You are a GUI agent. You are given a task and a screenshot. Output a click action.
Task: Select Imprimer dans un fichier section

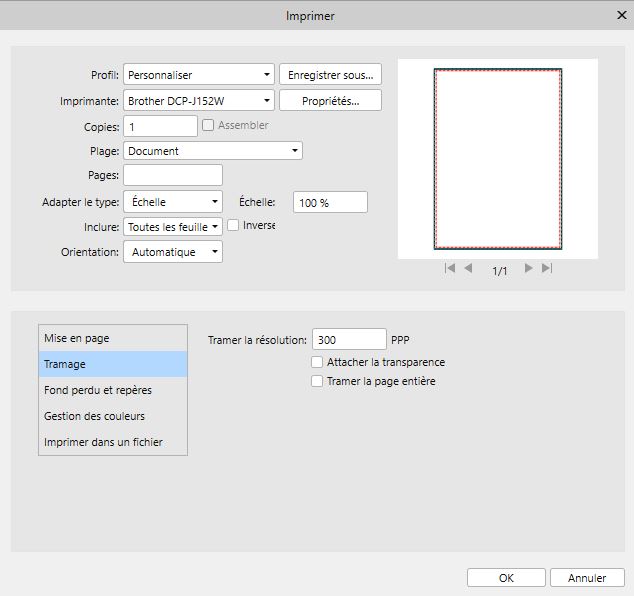[113, 442]
